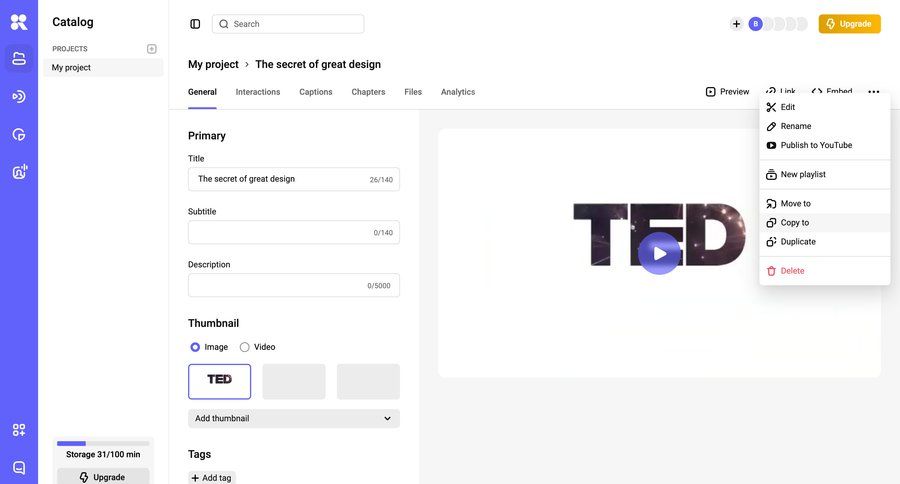Choose Copy to from the context menu
Viewport: 900px width, 484px height.
[795, 223]
